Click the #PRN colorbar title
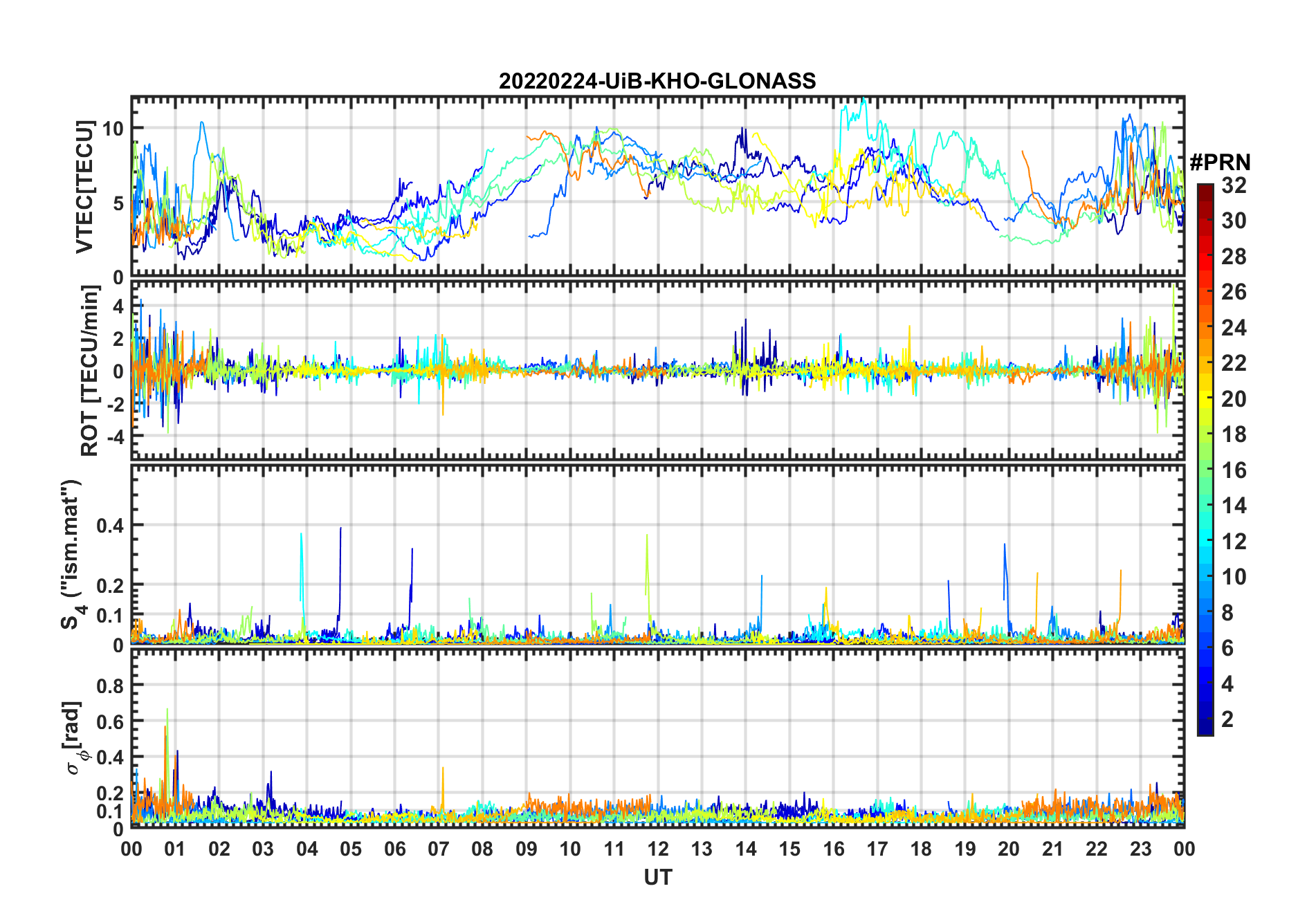Viewport: 1316px width, 920px height. click(x=1220, y=163)
